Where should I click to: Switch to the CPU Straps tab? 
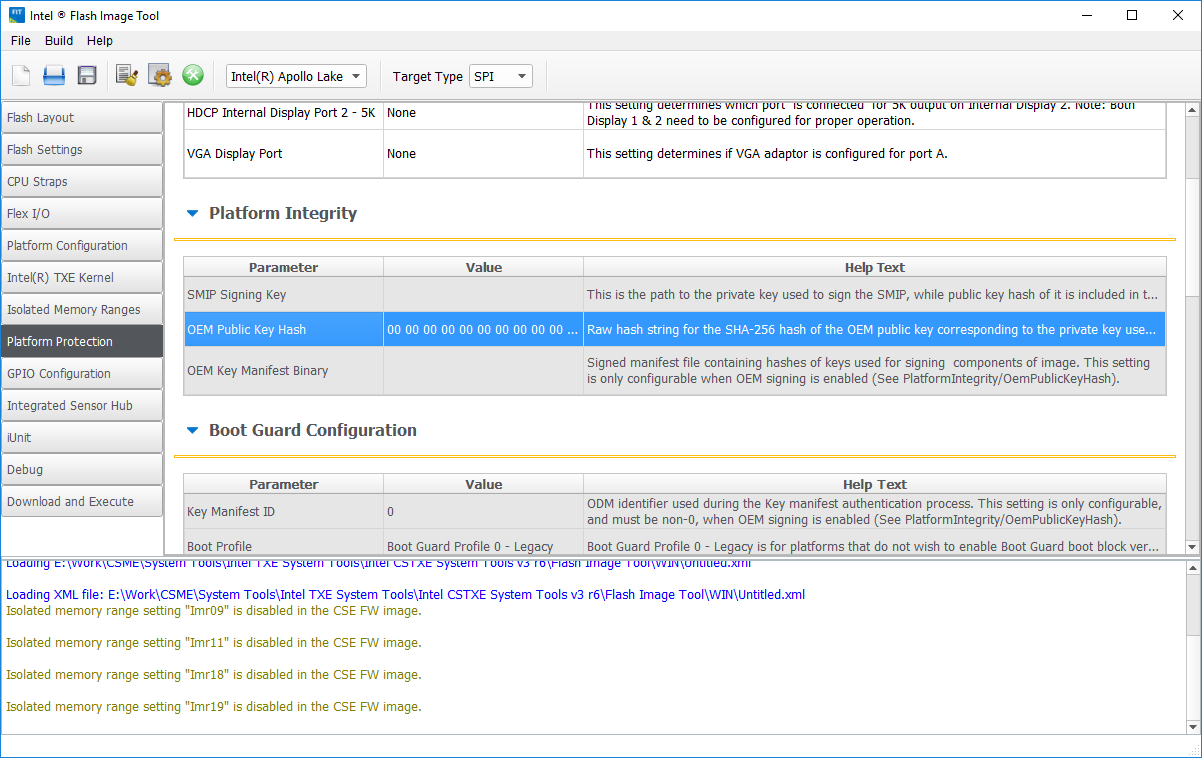[82, 182]
